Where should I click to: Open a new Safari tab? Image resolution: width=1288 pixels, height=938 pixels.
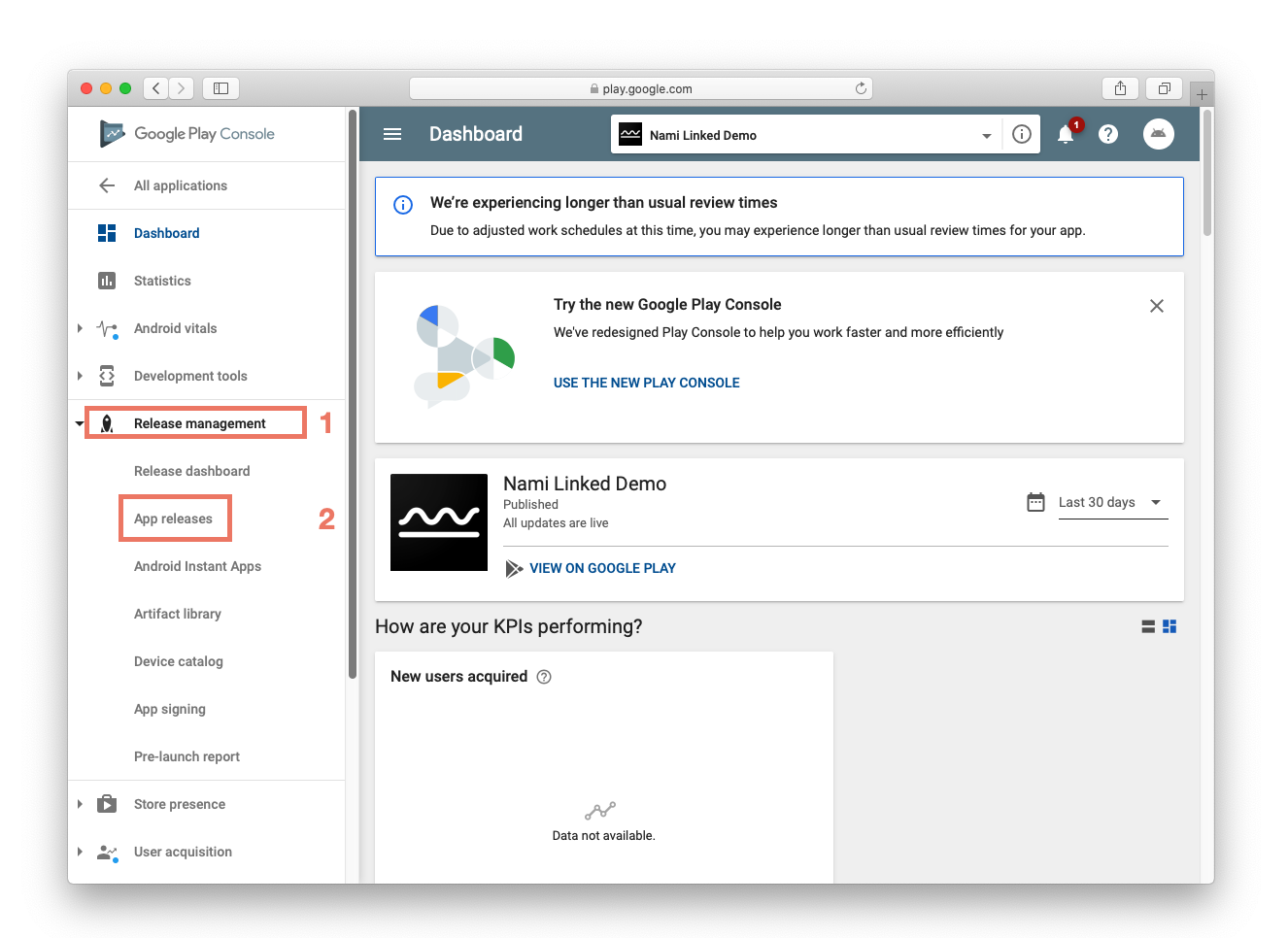click(x=1203, y=94)
